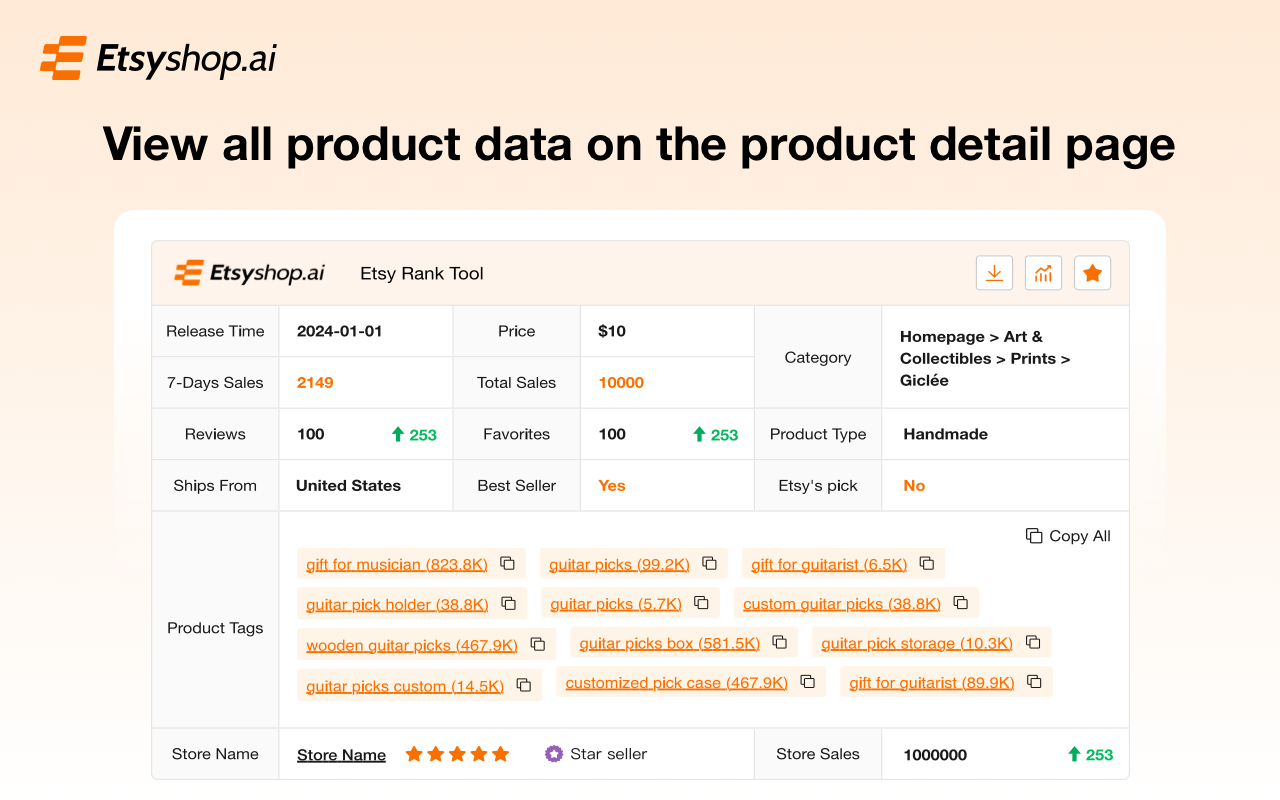
Task: Click the Product Type 'Handmade' entry
Action: point(944,433)
